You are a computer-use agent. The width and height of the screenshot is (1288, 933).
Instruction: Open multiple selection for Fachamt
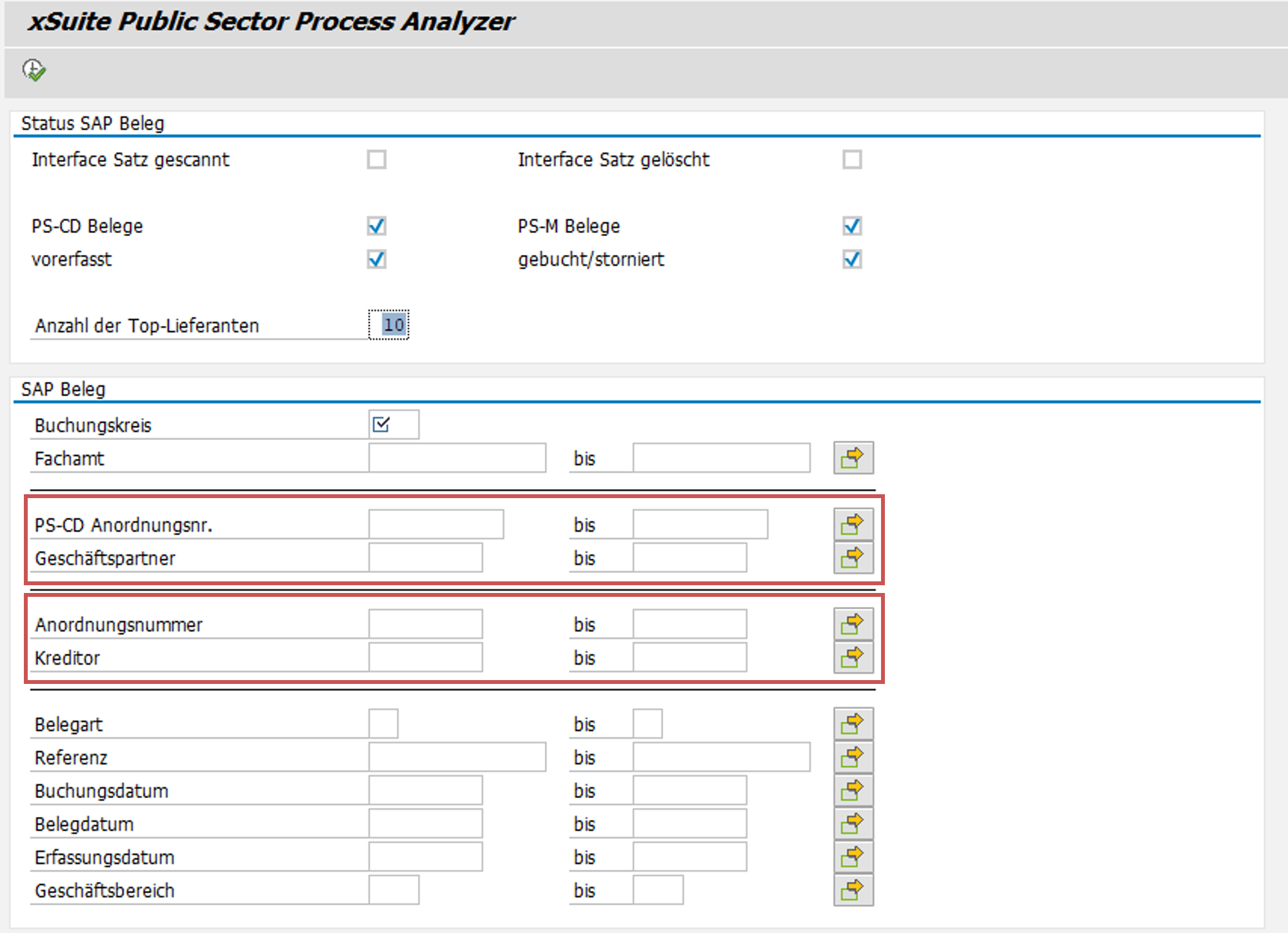click(853, 457)
